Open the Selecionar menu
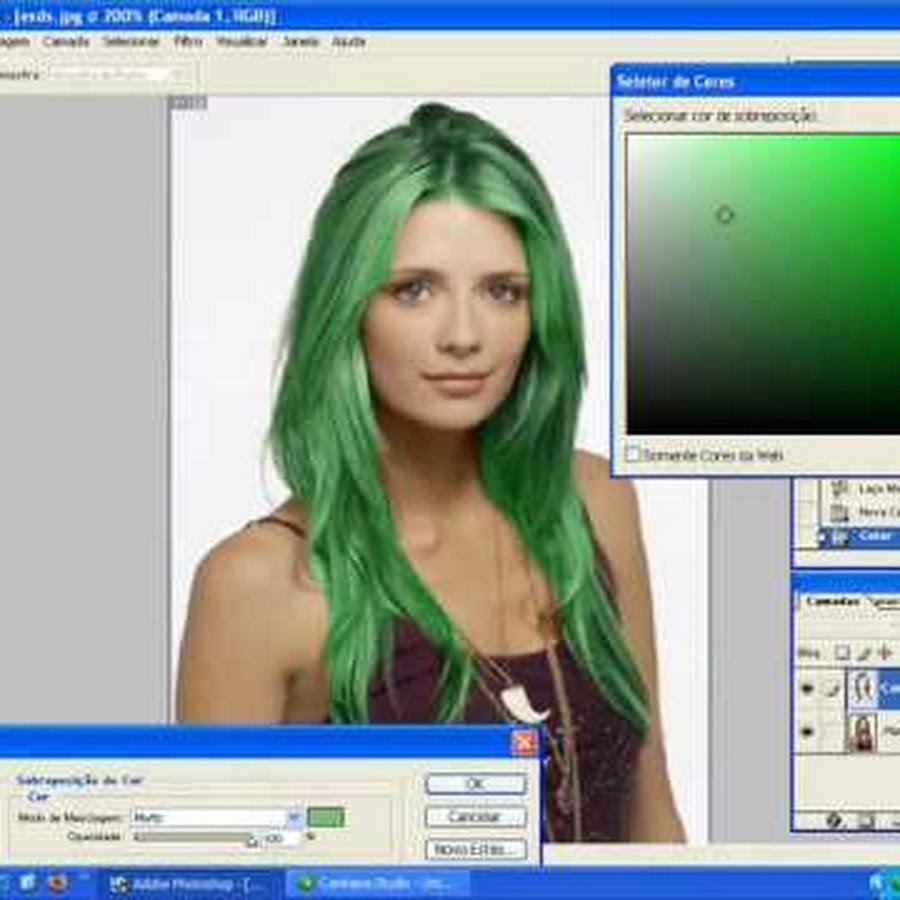The width and height of the screenshot is (900, 900). 130,42
